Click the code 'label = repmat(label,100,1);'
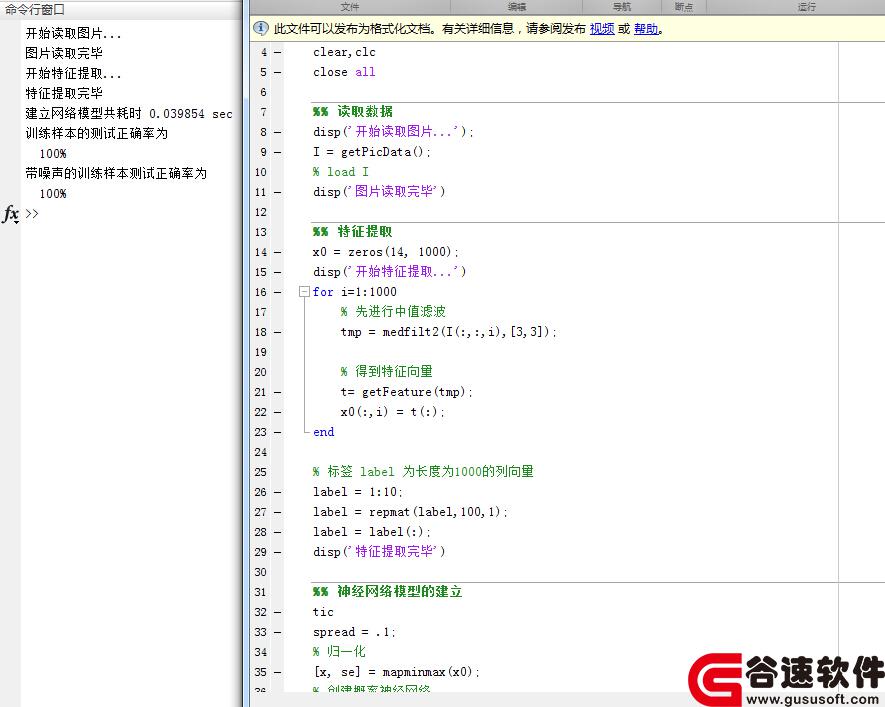 pos(410,512)
